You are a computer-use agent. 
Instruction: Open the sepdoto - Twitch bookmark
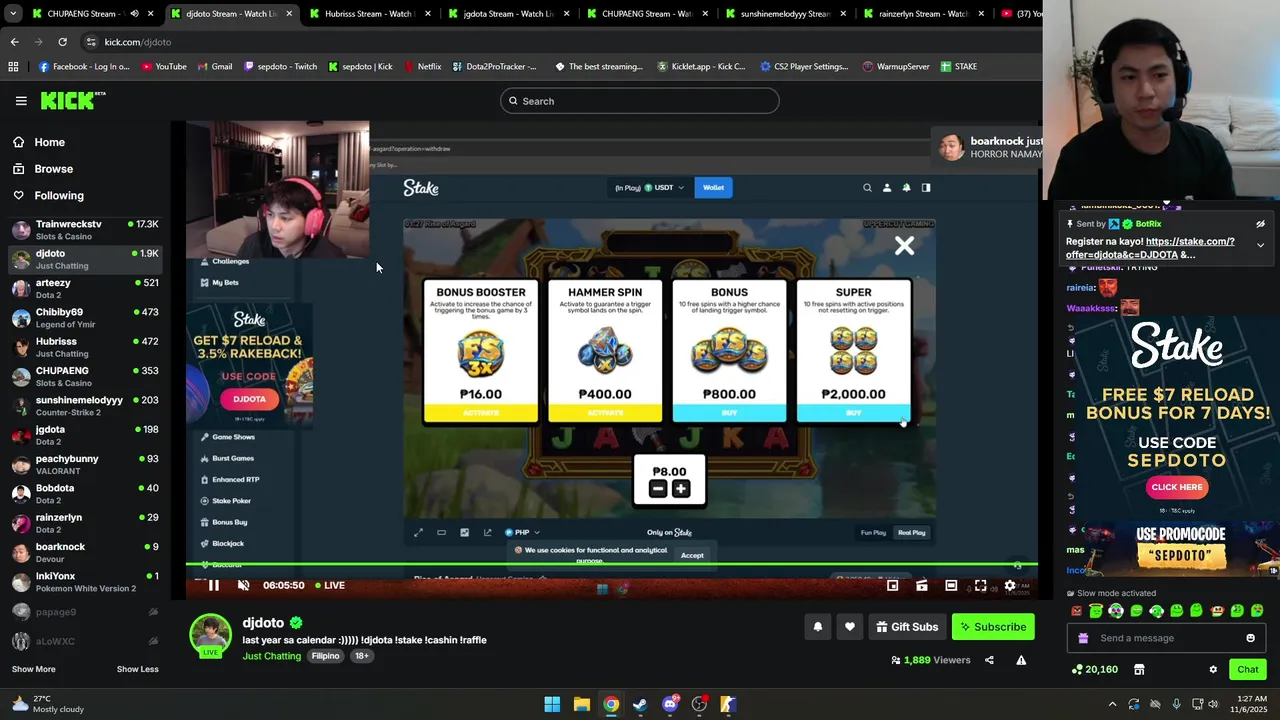pyautogui.click(x=280, y=67)
